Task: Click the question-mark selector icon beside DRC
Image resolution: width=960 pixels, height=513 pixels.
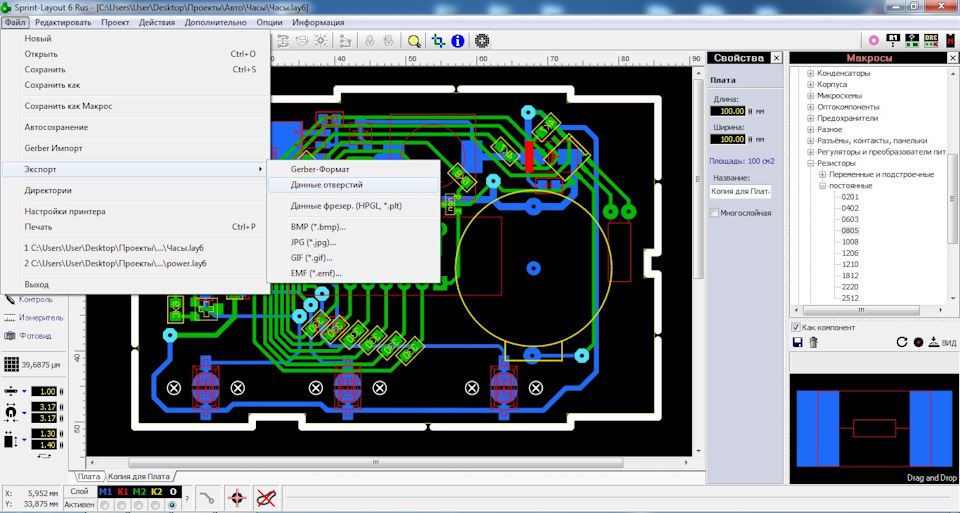Action: 912,40
